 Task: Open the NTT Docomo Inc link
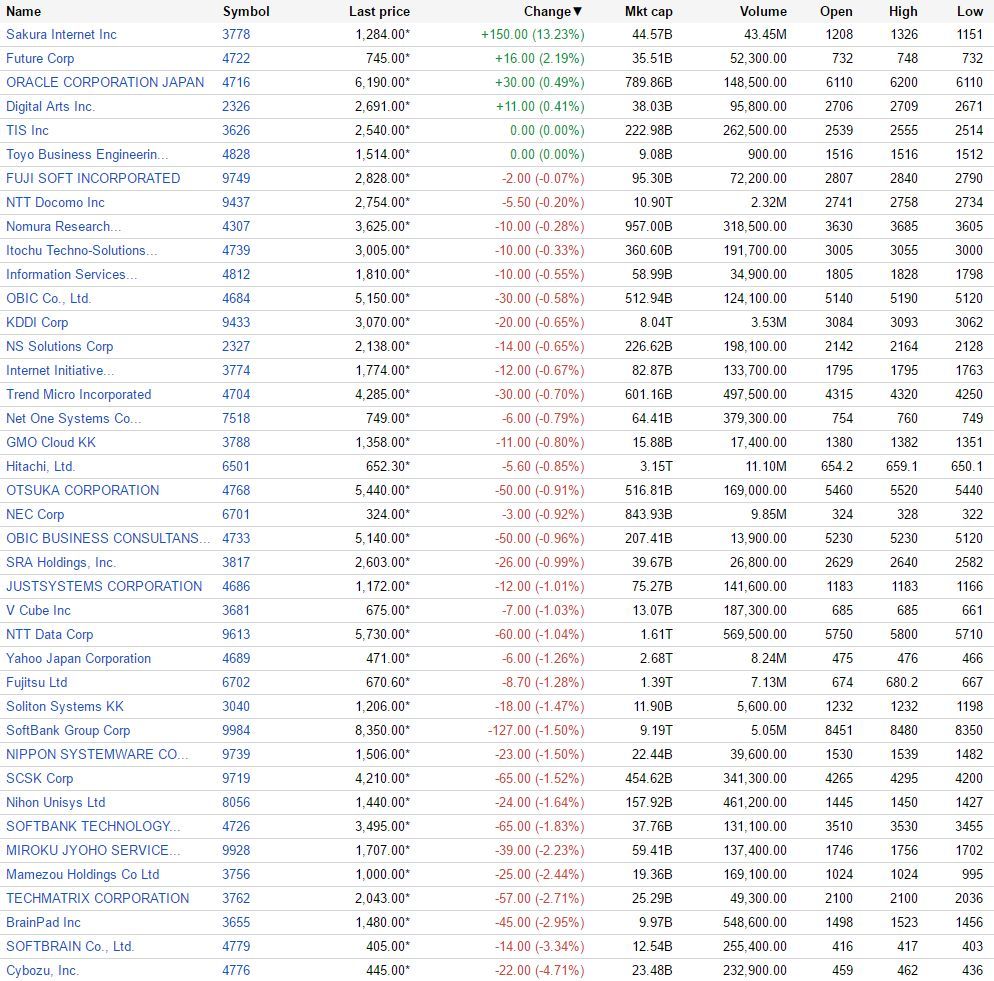(55, 202)
